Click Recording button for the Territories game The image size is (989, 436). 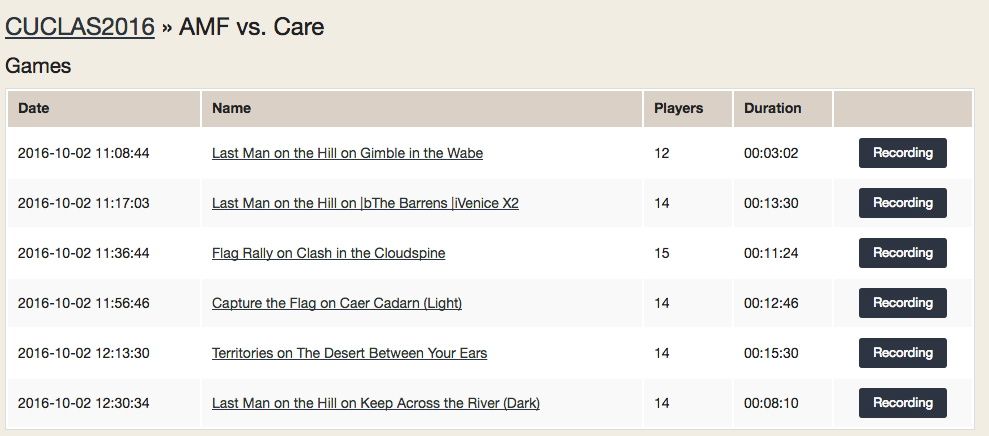902,353
